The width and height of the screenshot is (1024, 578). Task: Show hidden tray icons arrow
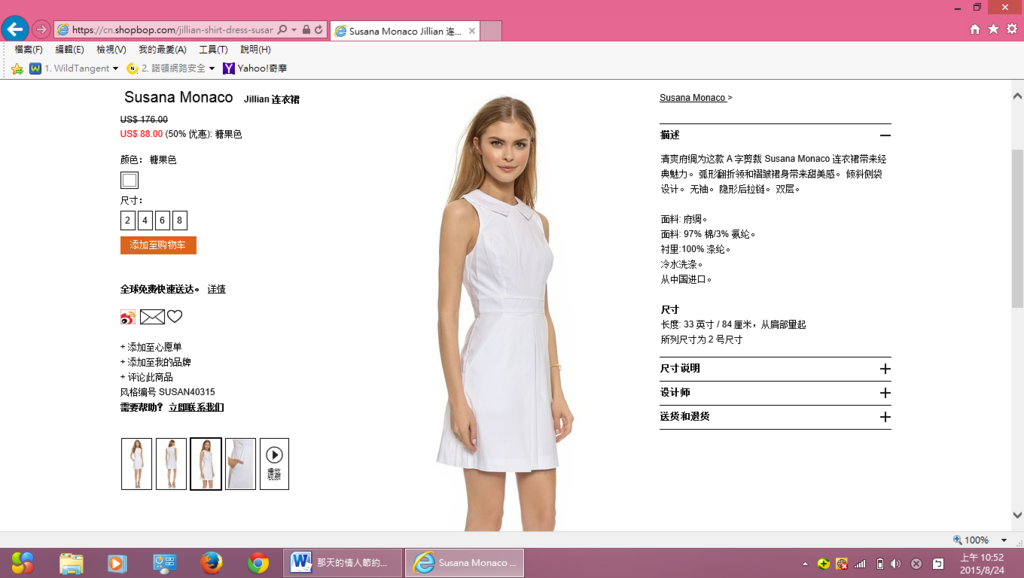pos(805,563)
